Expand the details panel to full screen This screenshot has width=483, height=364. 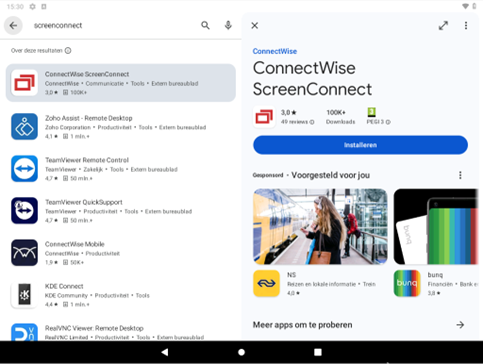(x=443, y=25)
